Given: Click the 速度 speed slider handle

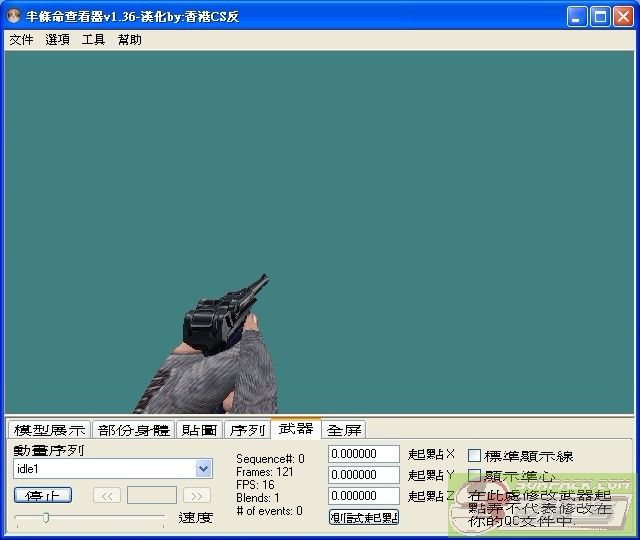Looking at the screenshot, I should coord(45,517).
